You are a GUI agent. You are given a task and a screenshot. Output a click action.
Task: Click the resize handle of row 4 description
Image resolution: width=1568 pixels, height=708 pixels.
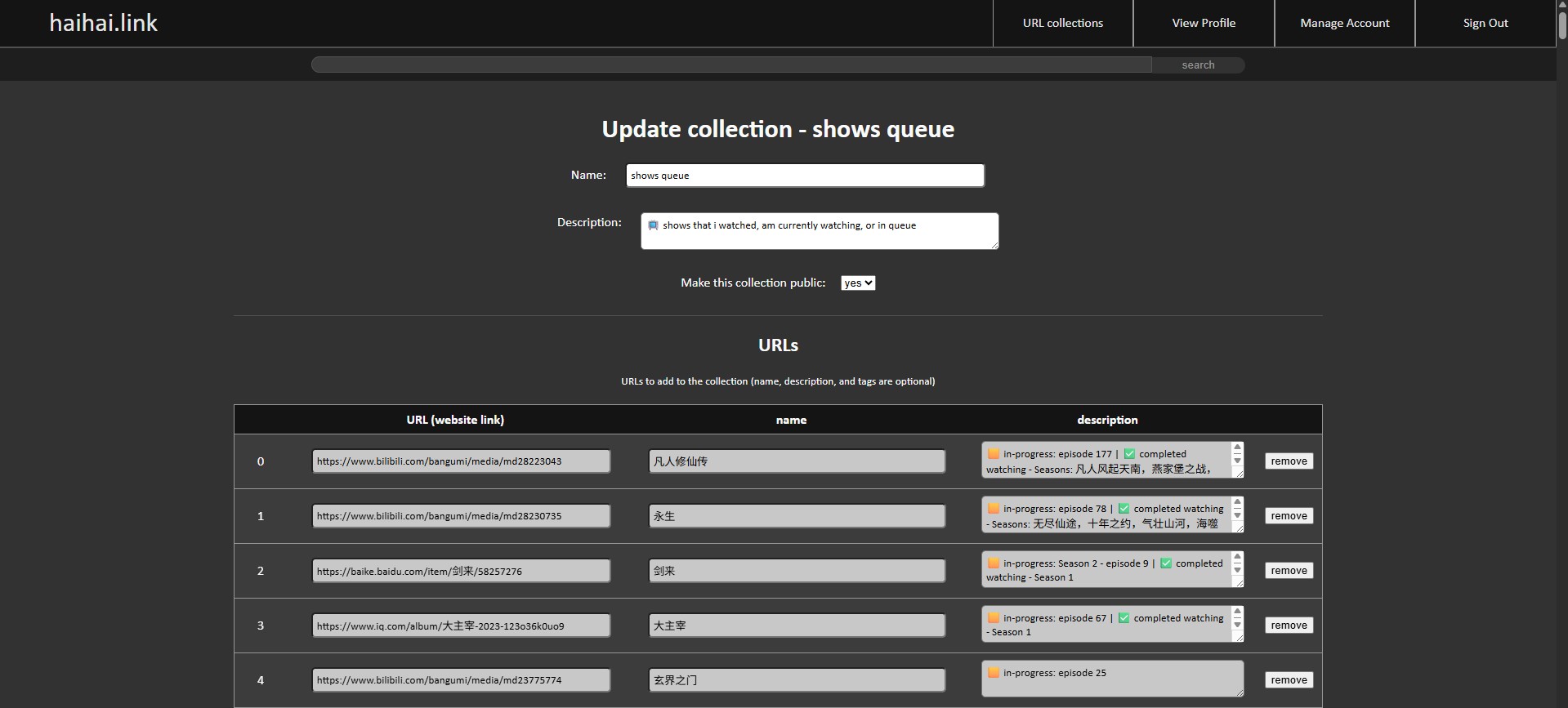pyautogui.click(x=1239, y=692)
